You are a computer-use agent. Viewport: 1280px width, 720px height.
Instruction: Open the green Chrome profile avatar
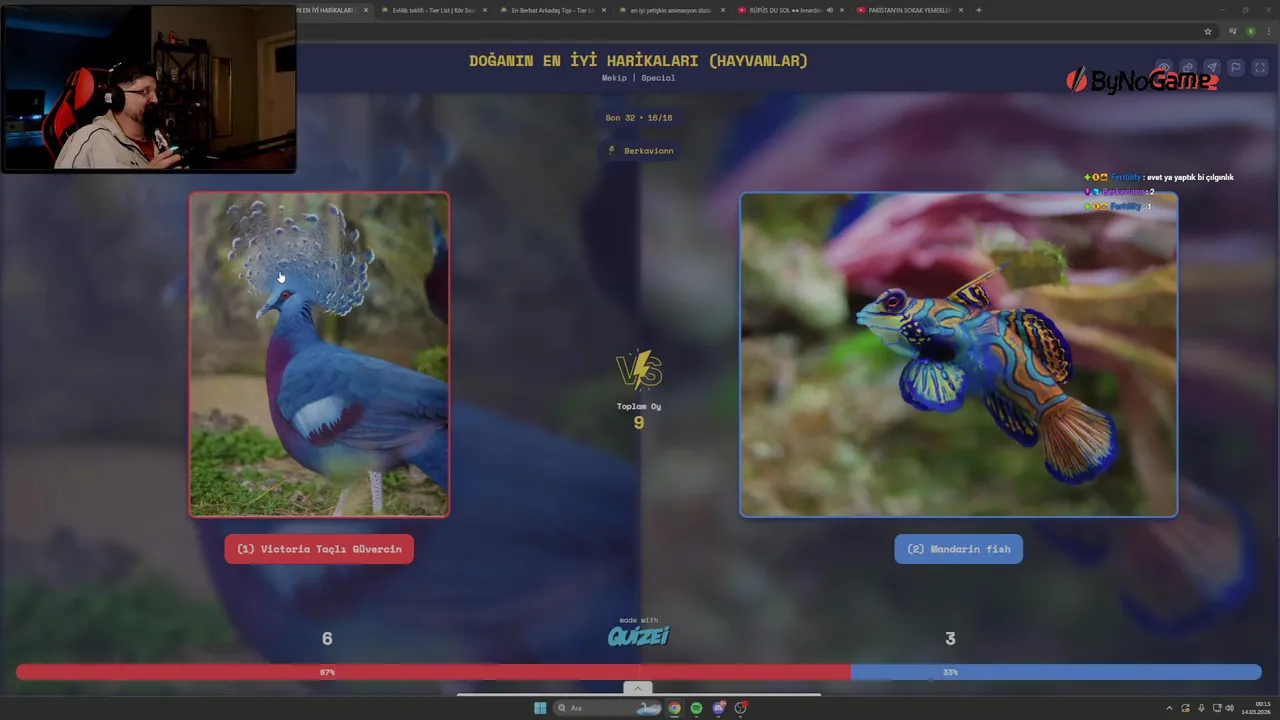1250,32
